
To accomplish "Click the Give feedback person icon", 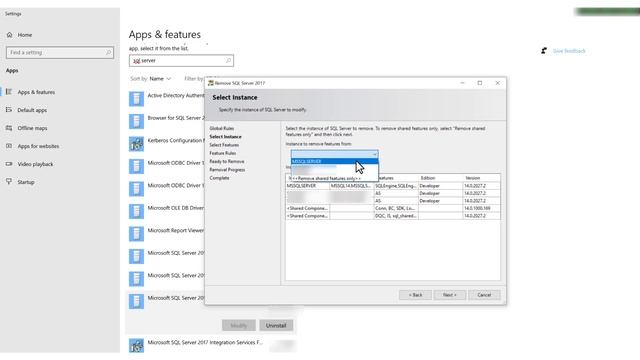I will click(544, 51).
